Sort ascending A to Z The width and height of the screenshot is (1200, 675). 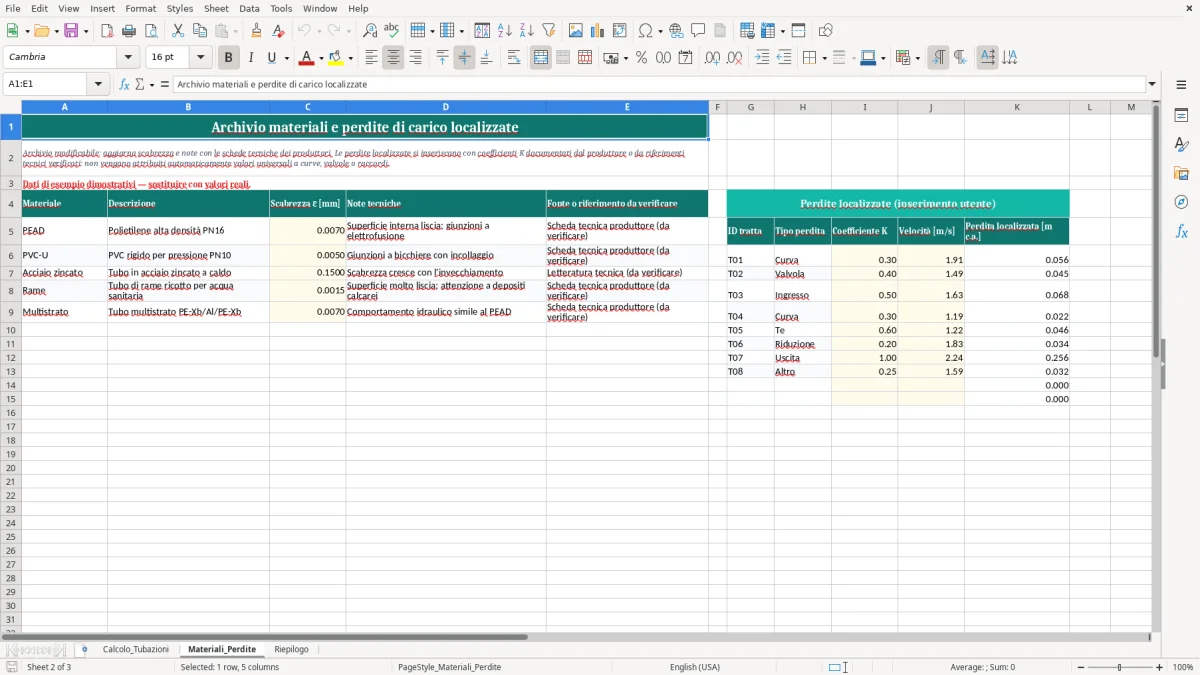[505, 31]
